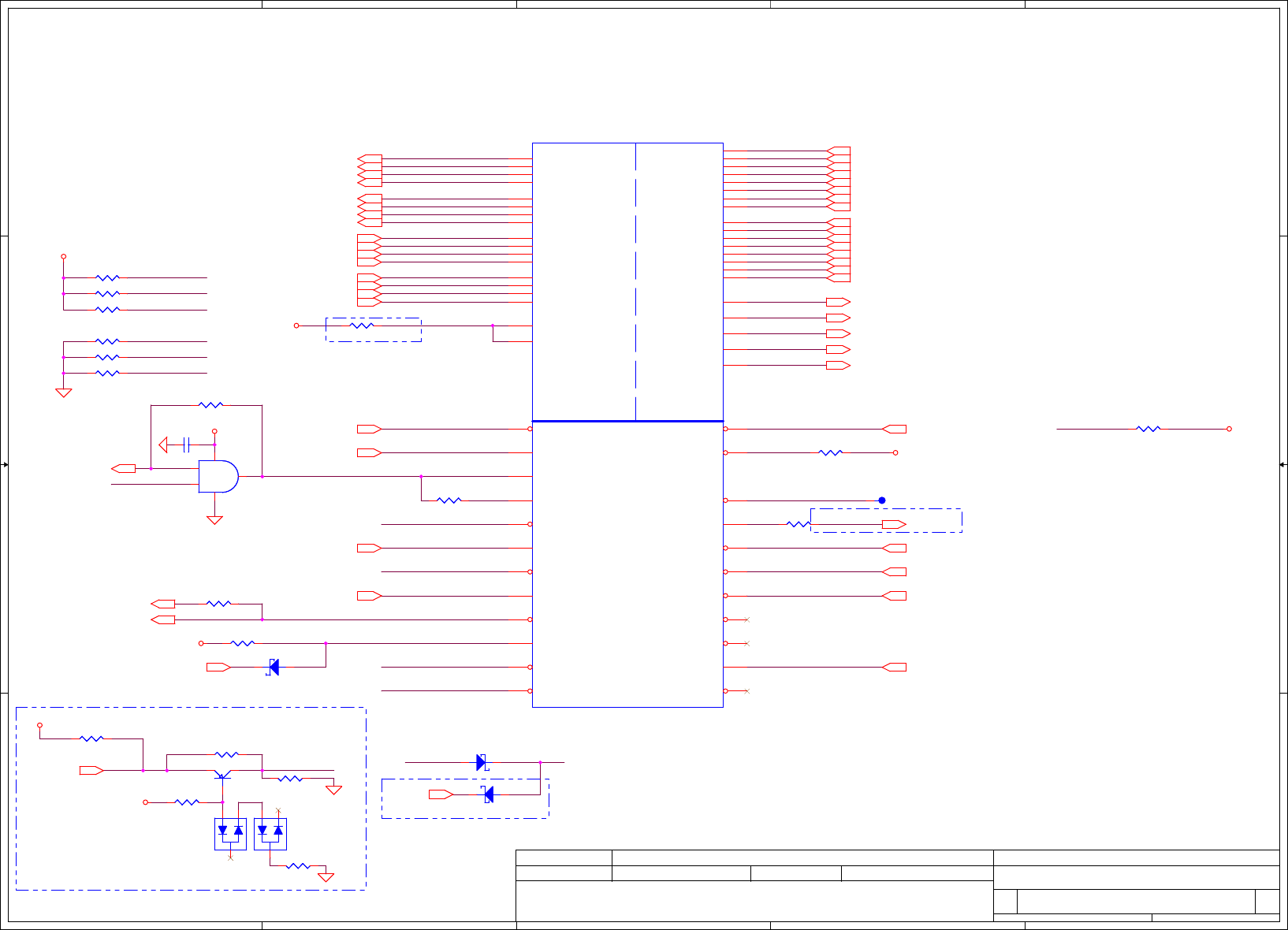1288x930 pixels.
Task: Click the diode beside the port left of the IC
Action: [274, 667]
